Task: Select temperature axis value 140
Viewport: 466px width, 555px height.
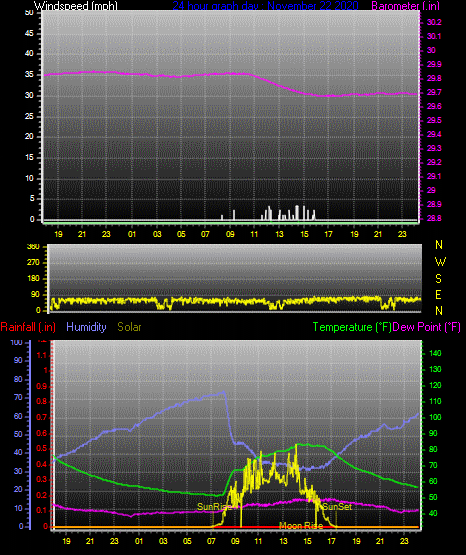Action: click(435, 353)
